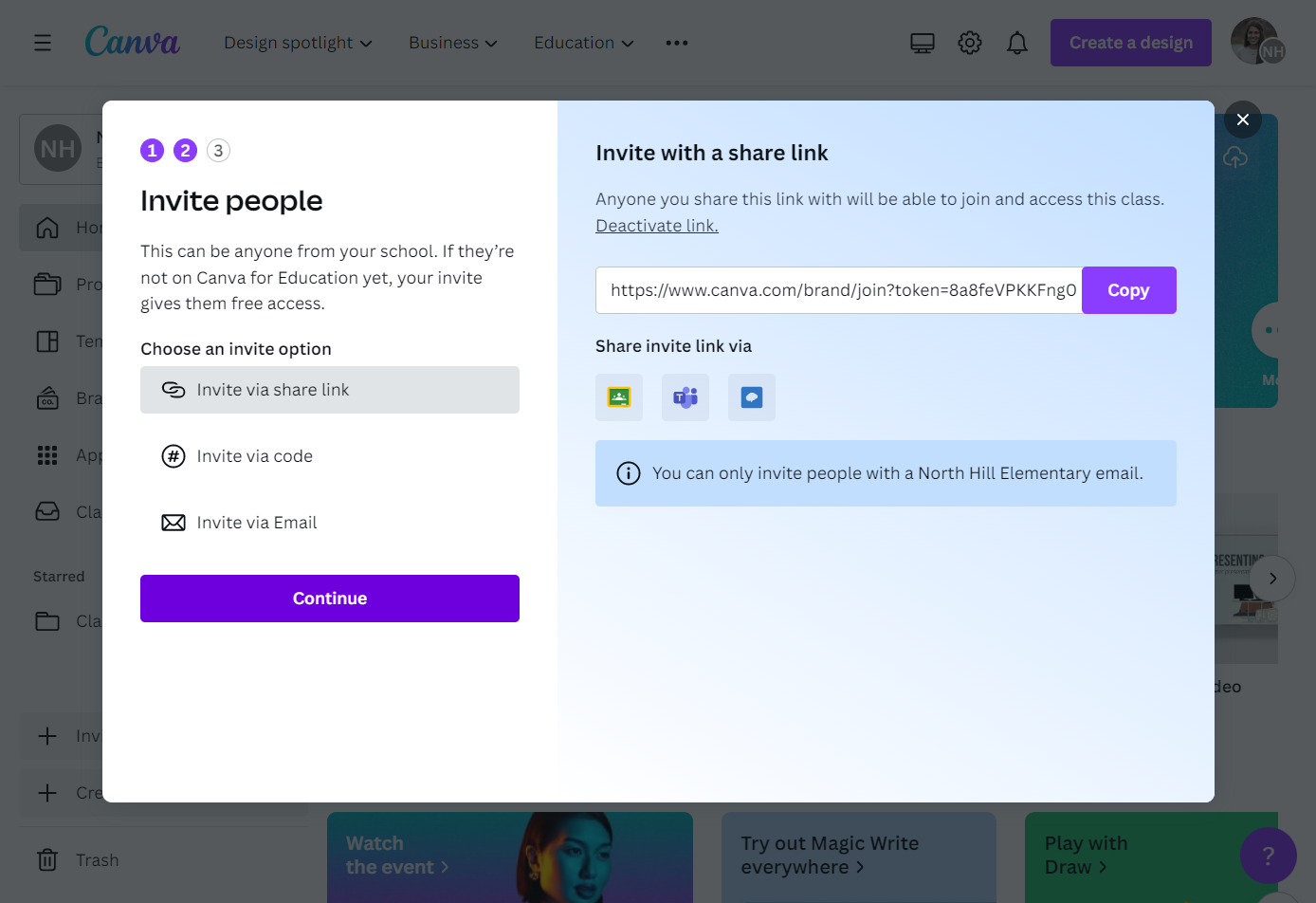This screenshot has width=1316, height=903.
Task: Click the starred folder icon in sidebar
Action: tap(47, 621)
